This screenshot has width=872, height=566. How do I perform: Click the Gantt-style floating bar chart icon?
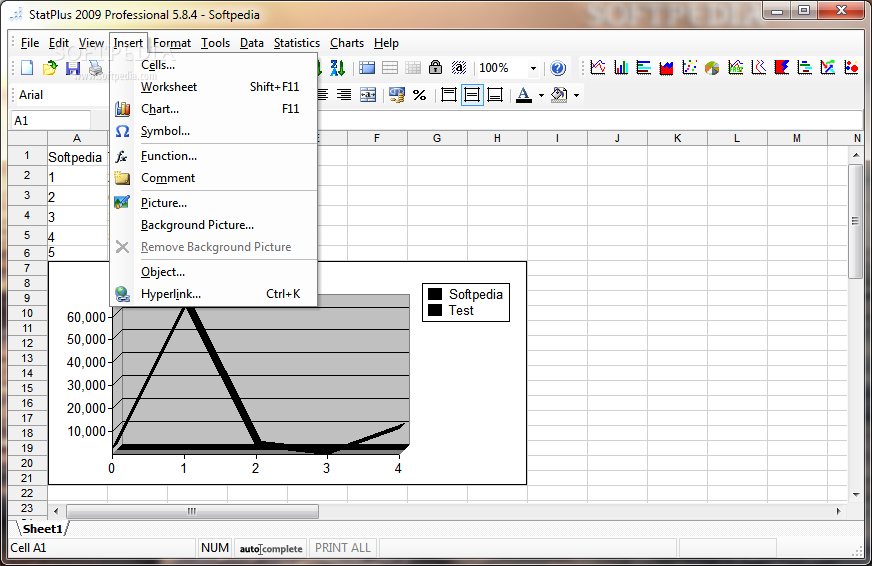click(805, 67)
